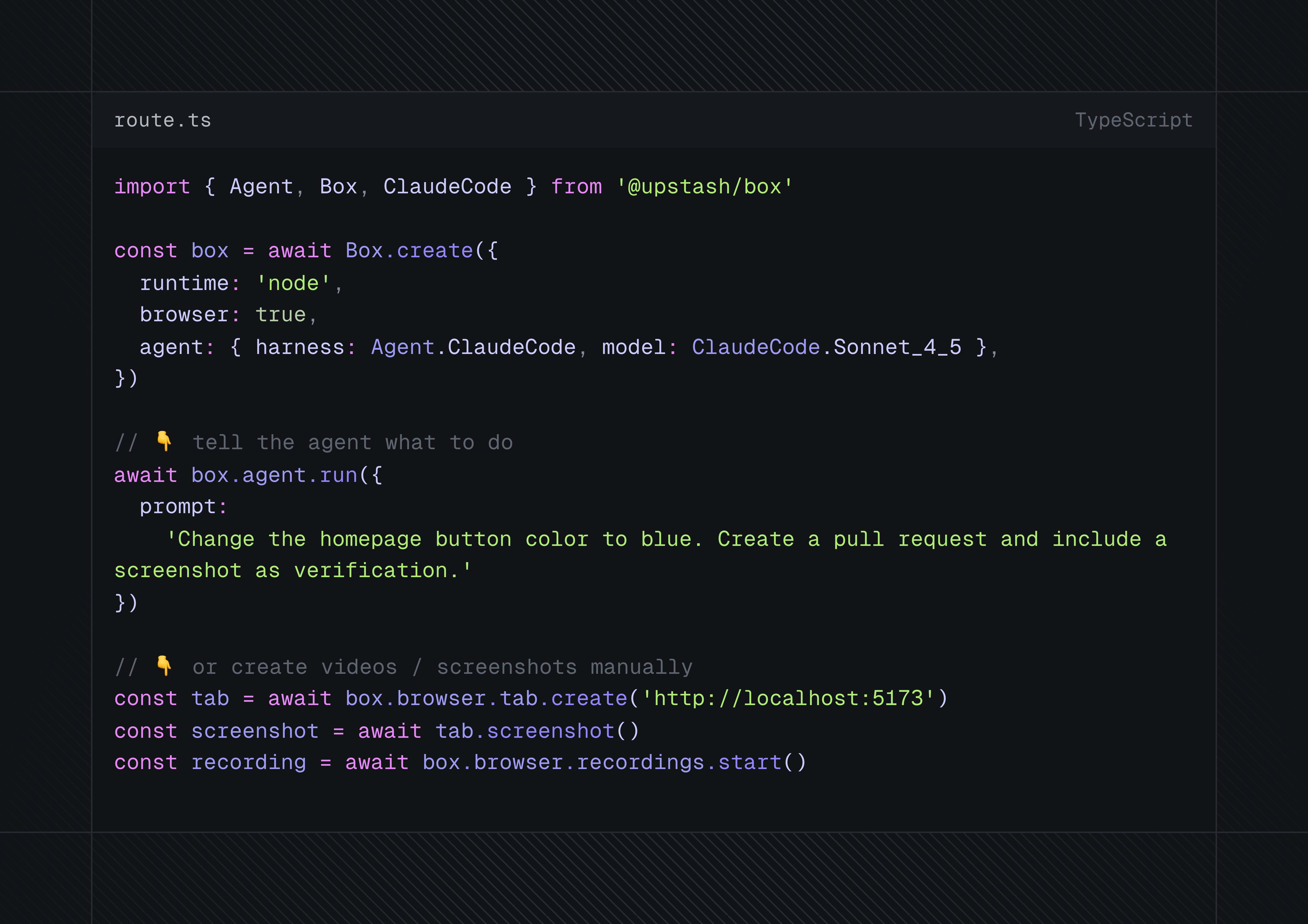Click the comment "or create videos / screenshots manually"

pyautogui.click(x=442, y=667)
